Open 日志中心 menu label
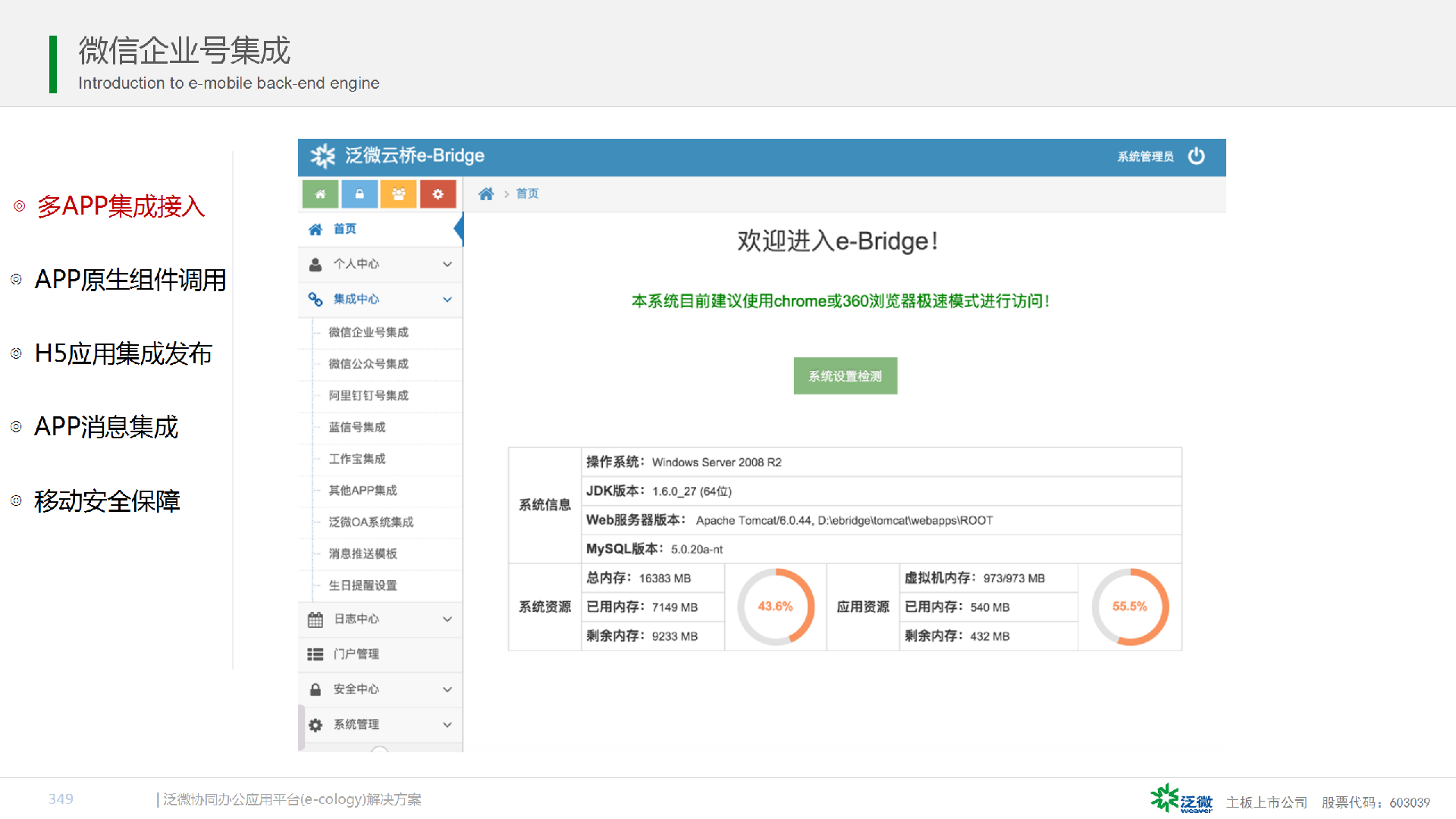The image size is (1456, 819). [x=356, y=620]
